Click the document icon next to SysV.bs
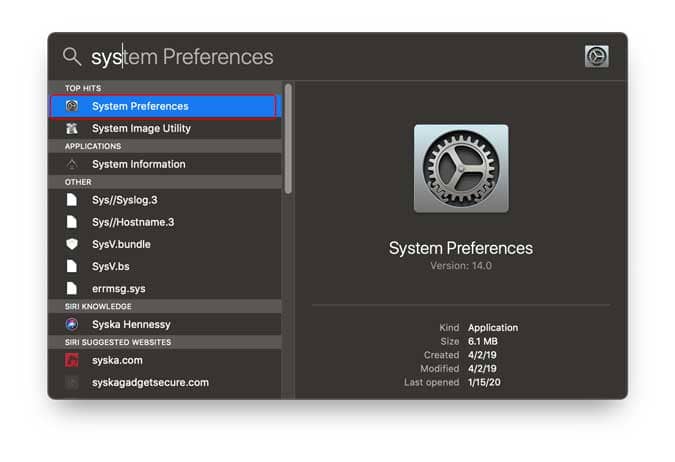 (72, 267)
